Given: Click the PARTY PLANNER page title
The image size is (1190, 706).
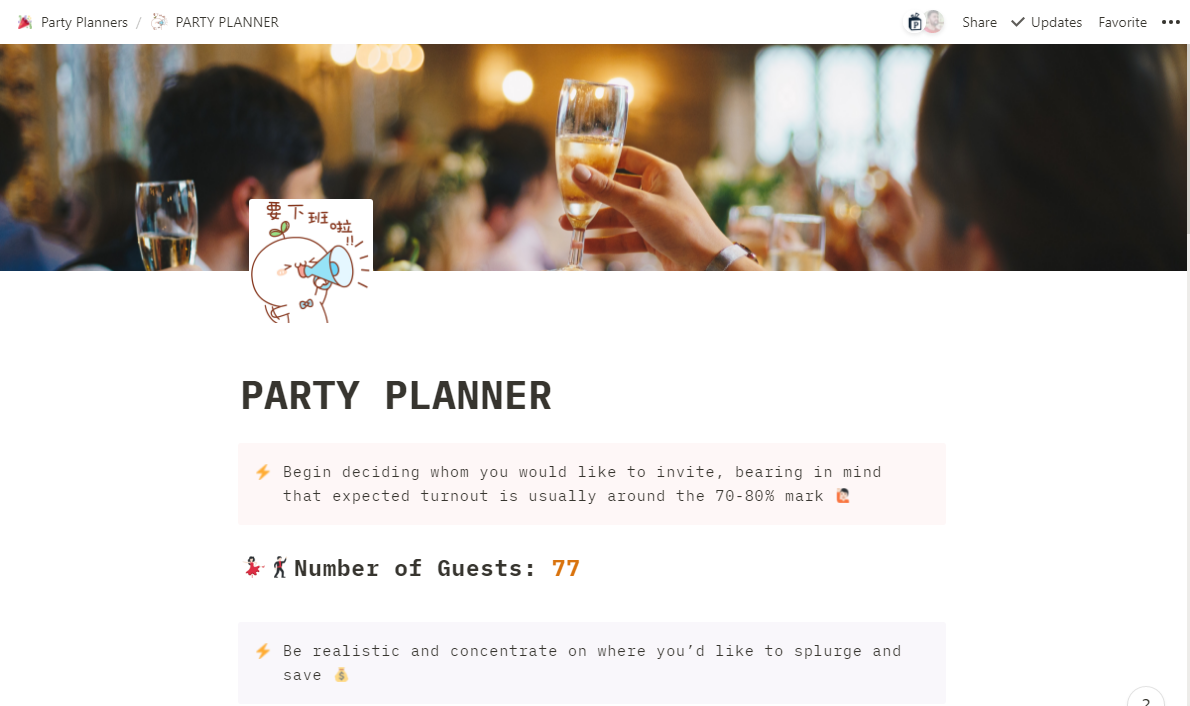Looking at the screenshot, I should [x=396, y=396].
